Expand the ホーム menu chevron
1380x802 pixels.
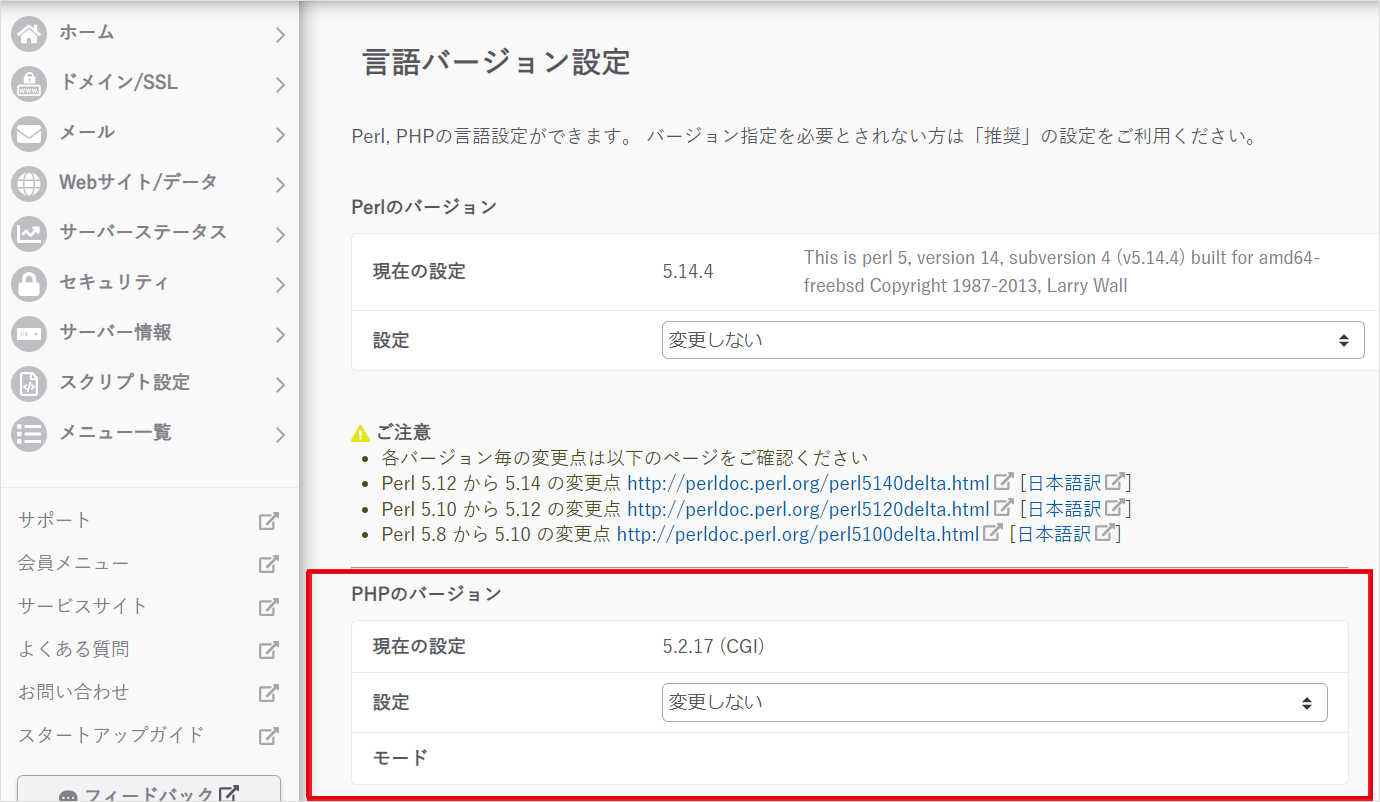click(x=280, y=35)
